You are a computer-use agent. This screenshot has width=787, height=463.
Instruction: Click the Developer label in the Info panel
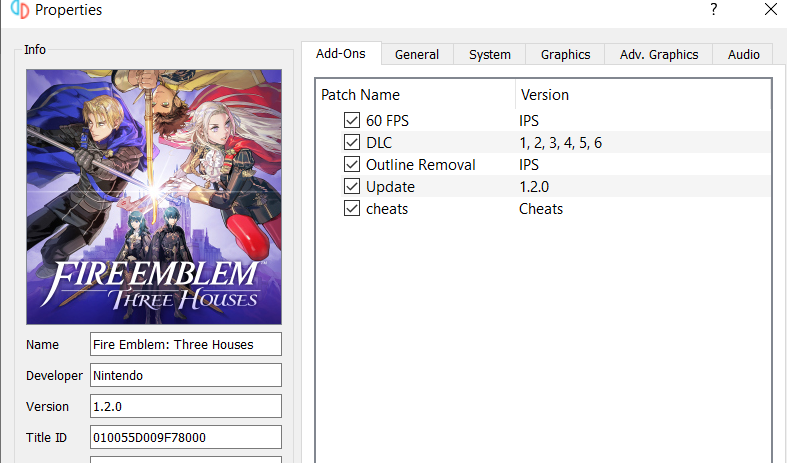[54, 376]
